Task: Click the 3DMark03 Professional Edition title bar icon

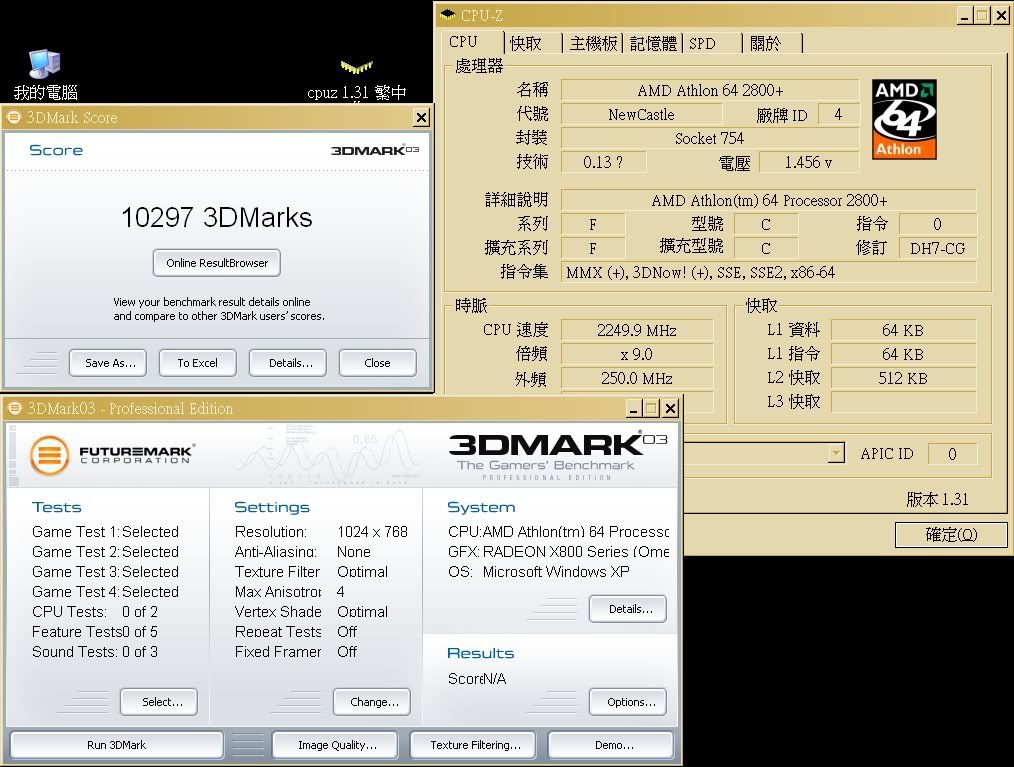Action: click(14, 408)
